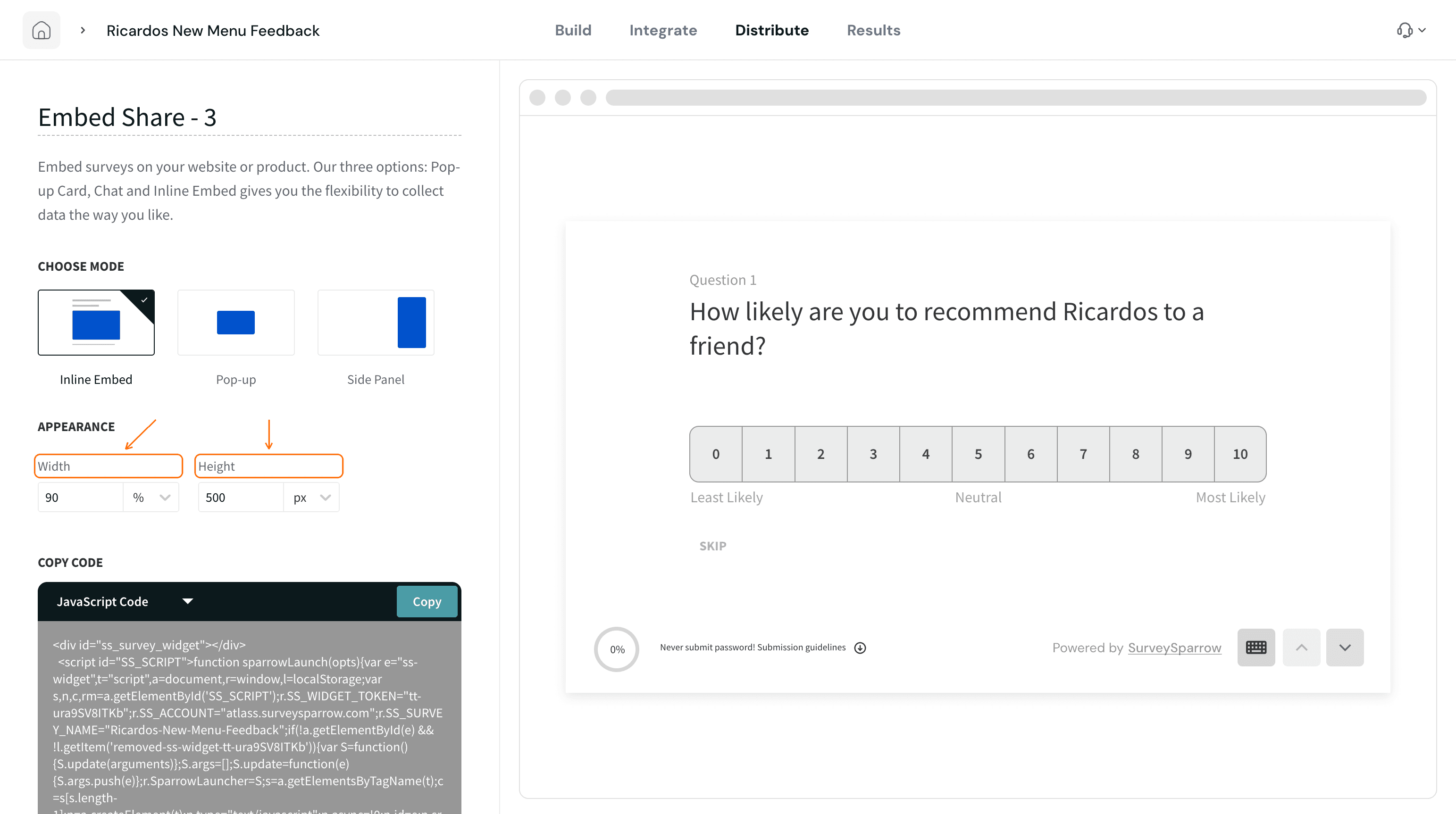Choose rating 3 on the scale
Image resolution: width=1456 pixels, height=814 pixels.
click(873, 454)
